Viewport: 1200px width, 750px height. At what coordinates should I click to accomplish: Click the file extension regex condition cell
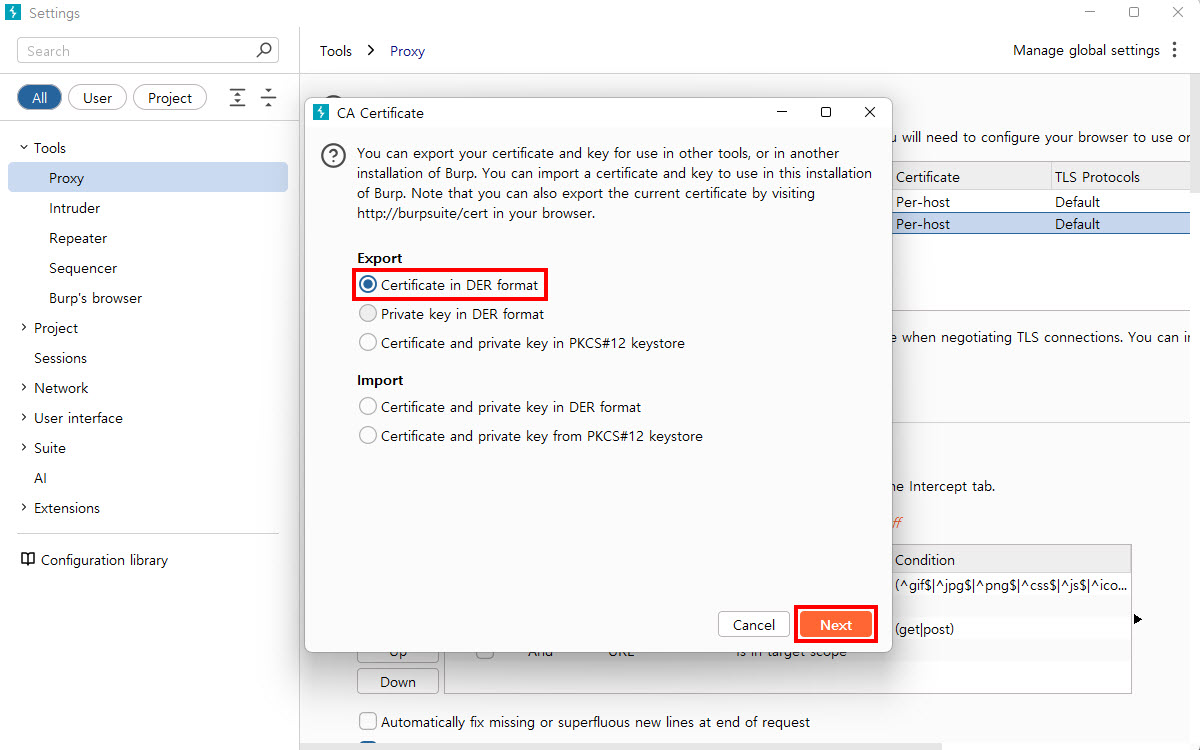coord(1010,585)
